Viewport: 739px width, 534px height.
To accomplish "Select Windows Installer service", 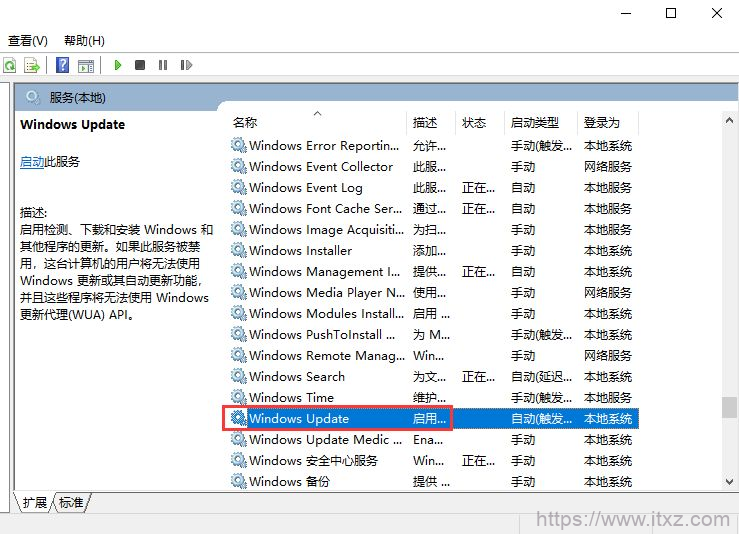I will (x=434, y=251).
